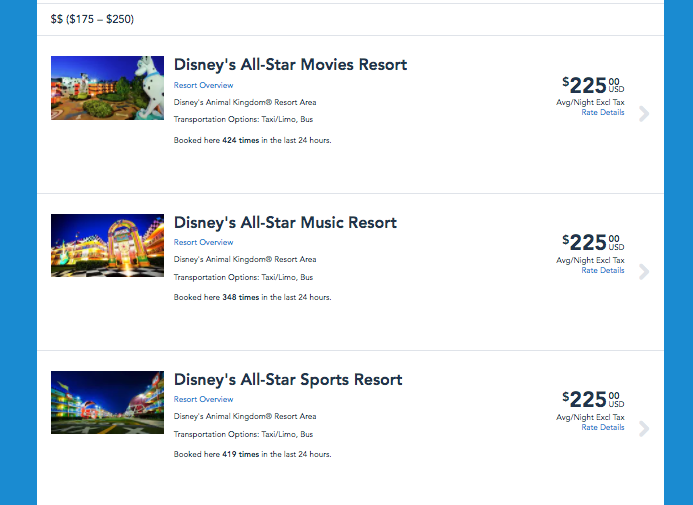Open Resort Overview for All-Star Sports Resort
Image resolution: width=693 pixels, height=505 pixels.
click(x=203, y=399)
